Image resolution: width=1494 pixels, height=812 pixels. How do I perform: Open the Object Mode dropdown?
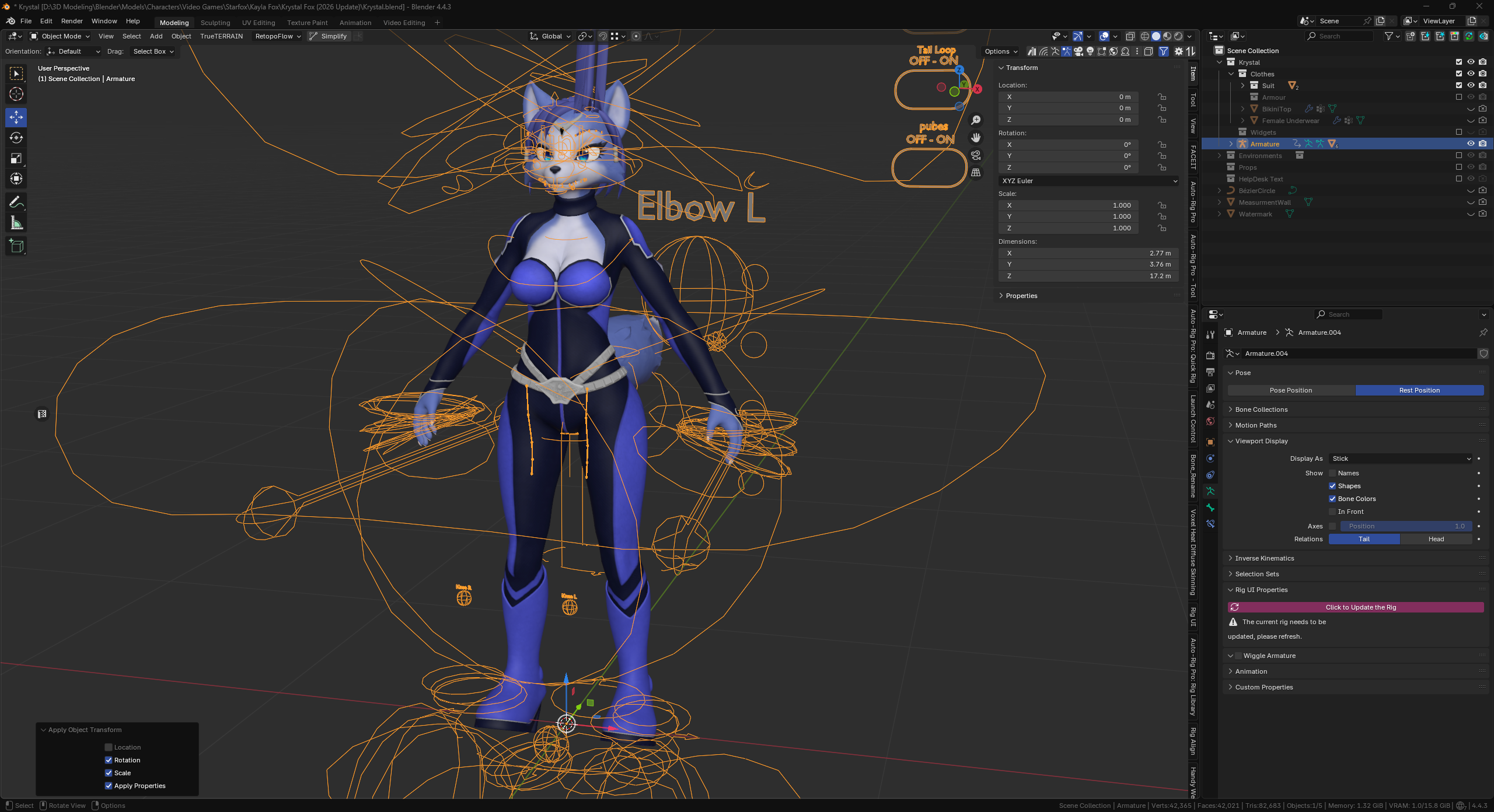pos(60,36)
